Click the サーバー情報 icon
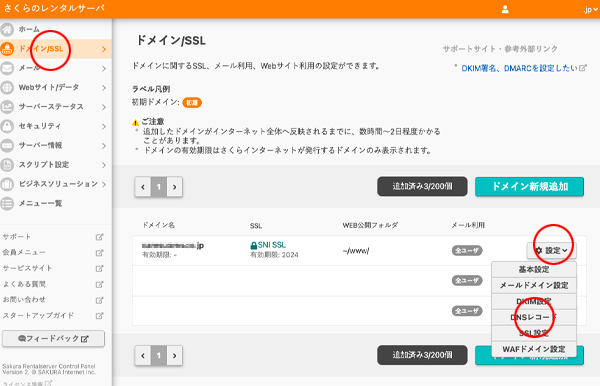 pos(7,145)
